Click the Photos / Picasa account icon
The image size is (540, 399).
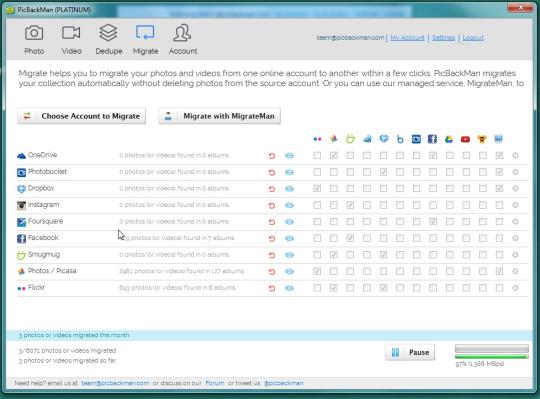coord(21,271)
